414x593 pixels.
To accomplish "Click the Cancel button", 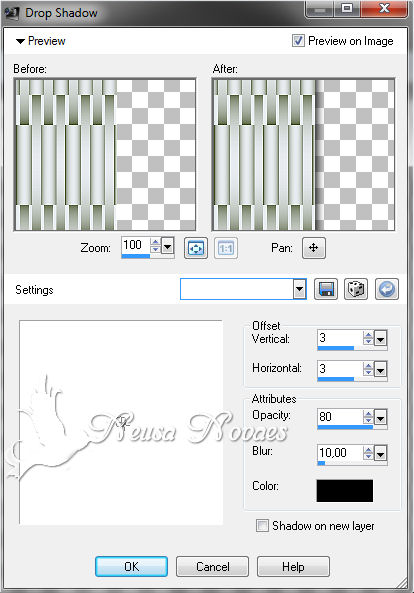I will [212, 566].
